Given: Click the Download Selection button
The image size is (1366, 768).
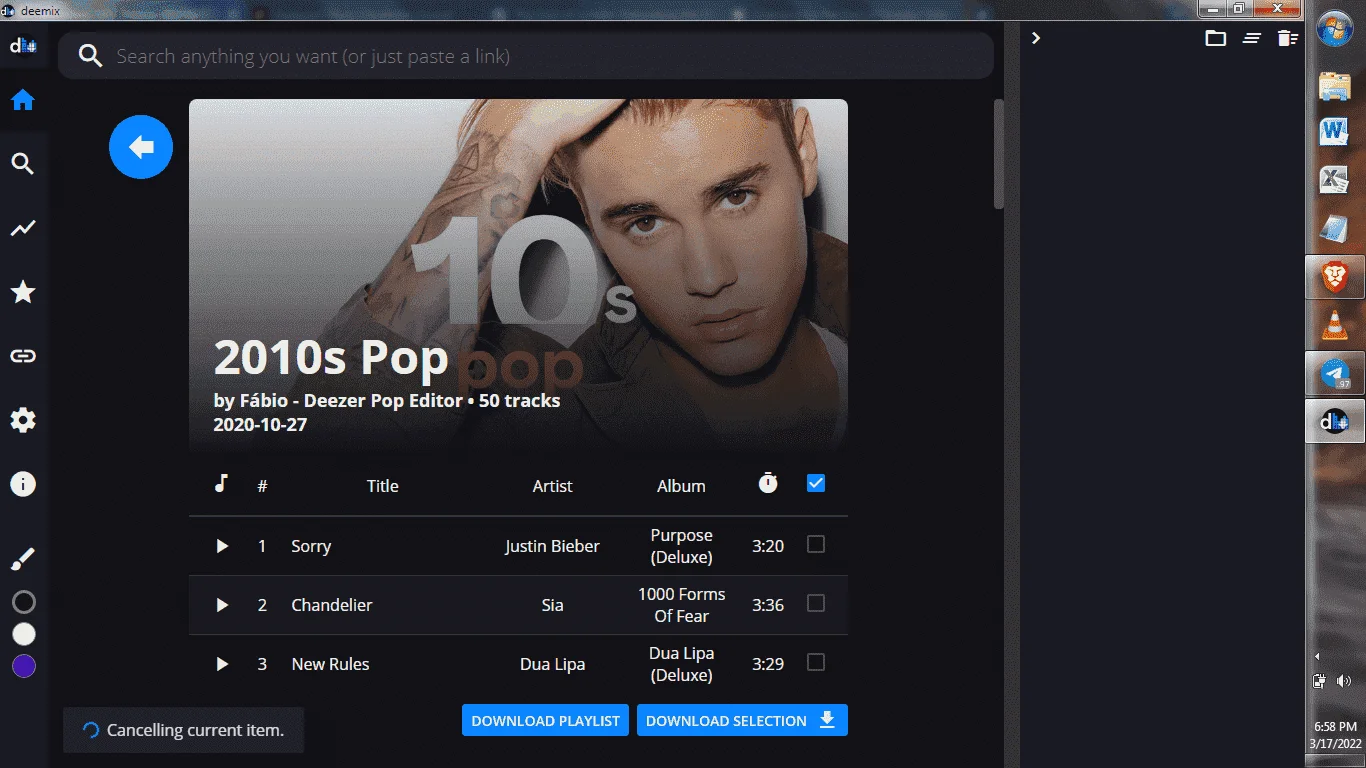Looking at the screenshot, I should click(742, 720).
